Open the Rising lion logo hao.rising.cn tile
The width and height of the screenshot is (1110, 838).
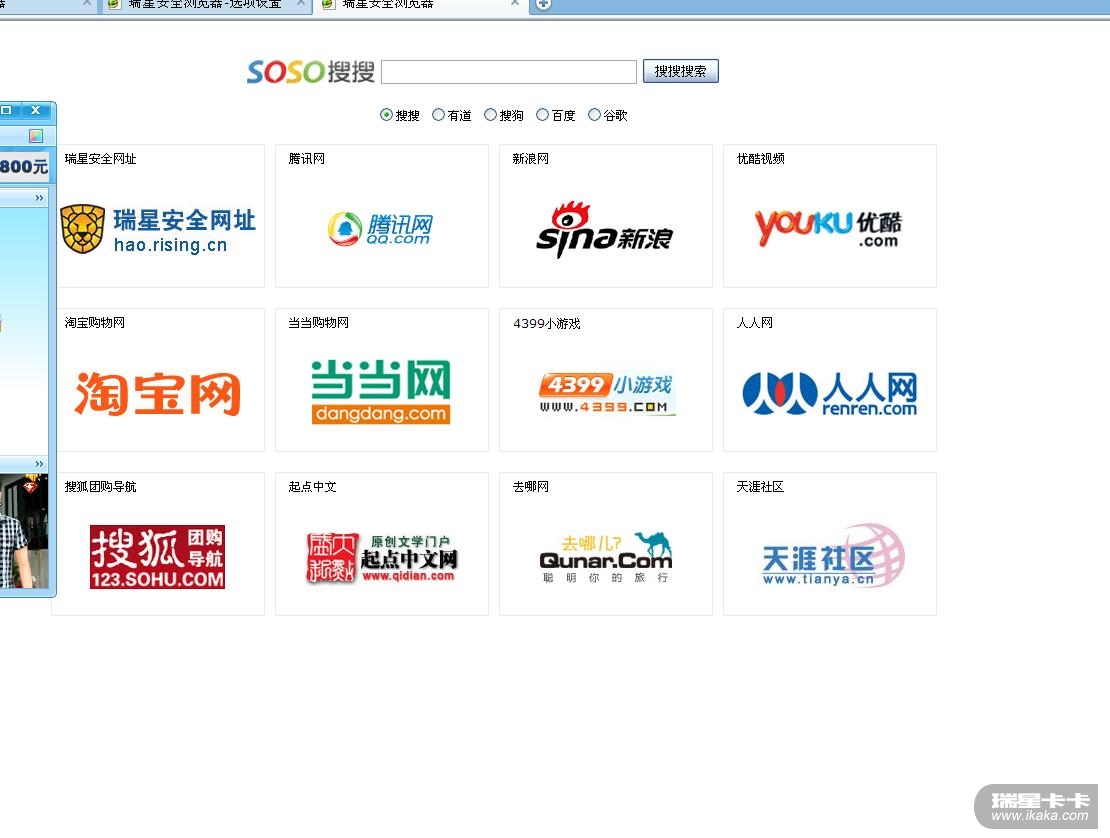tap(158, 229)
